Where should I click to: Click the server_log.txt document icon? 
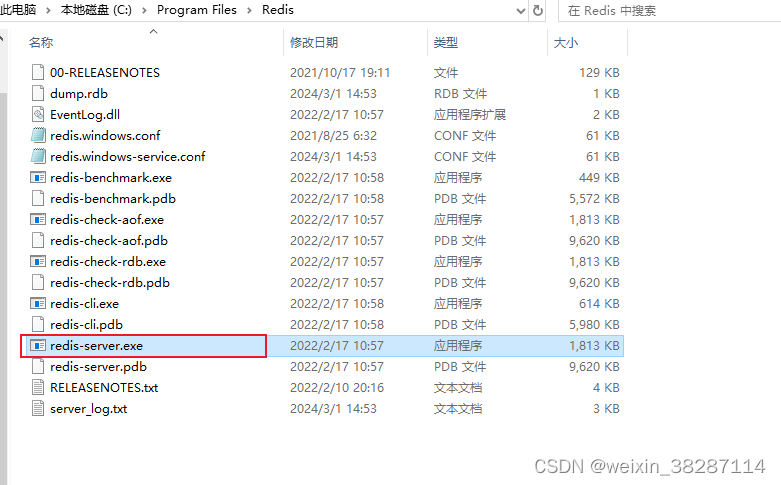click(x=38, y=408)
